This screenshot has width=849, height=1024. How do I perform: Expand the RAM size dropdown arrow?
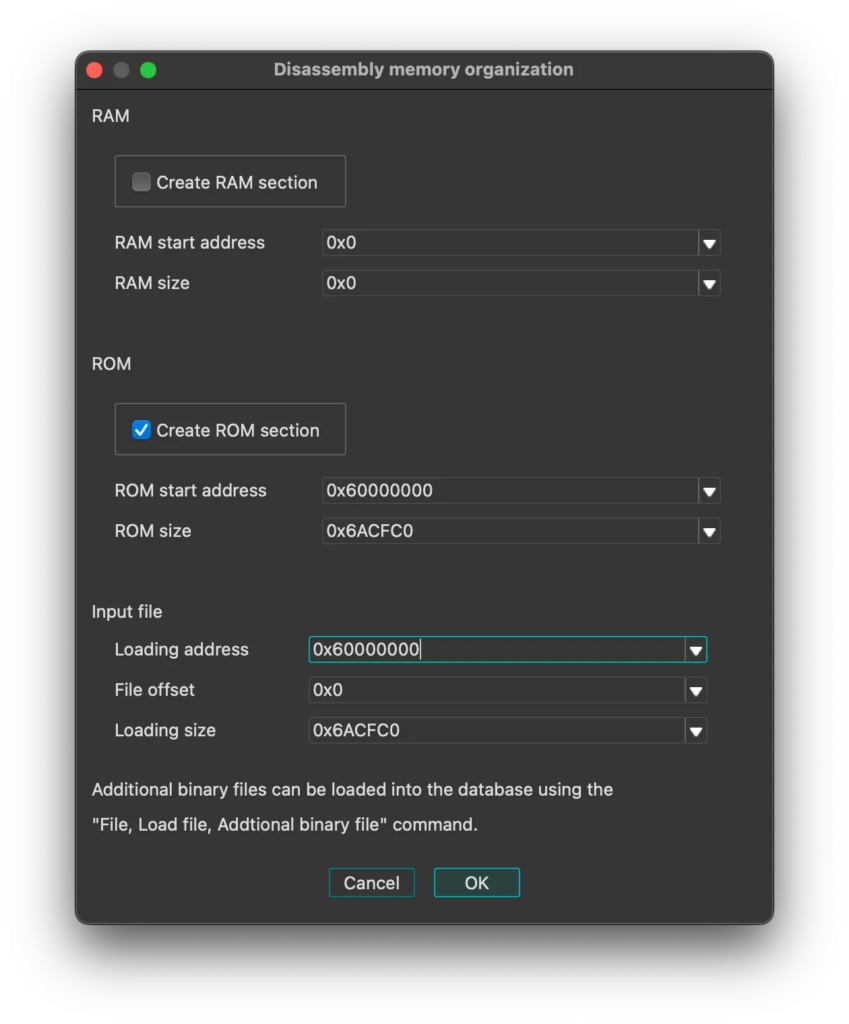pyautogui.click(x=709, y=284)
